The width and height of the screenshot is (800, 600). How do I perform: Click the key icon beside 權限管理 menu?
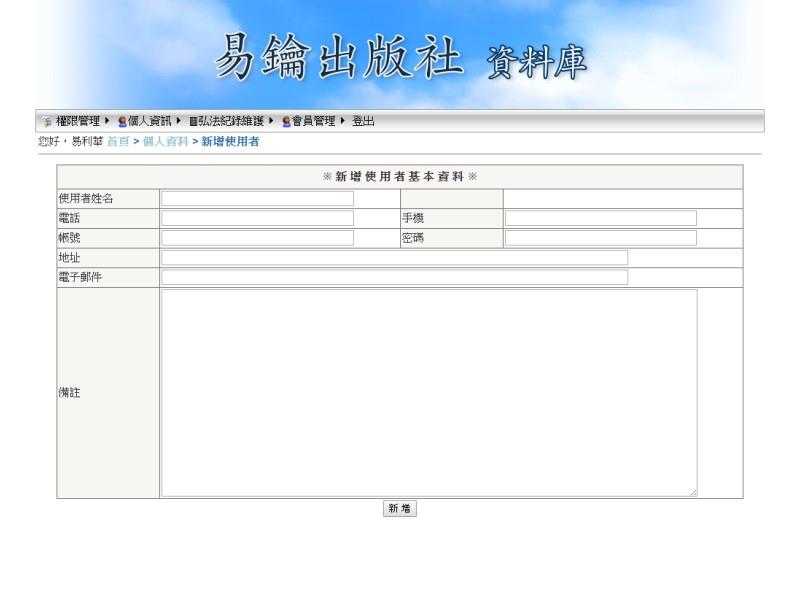(48, 121)
